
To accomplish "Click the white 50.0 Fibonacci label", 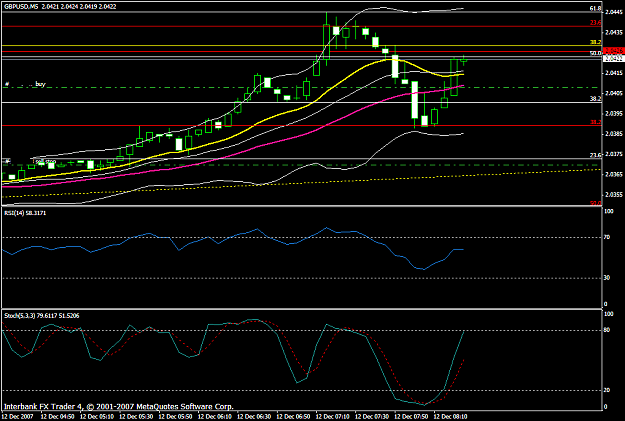I will (x=596, y=53).
